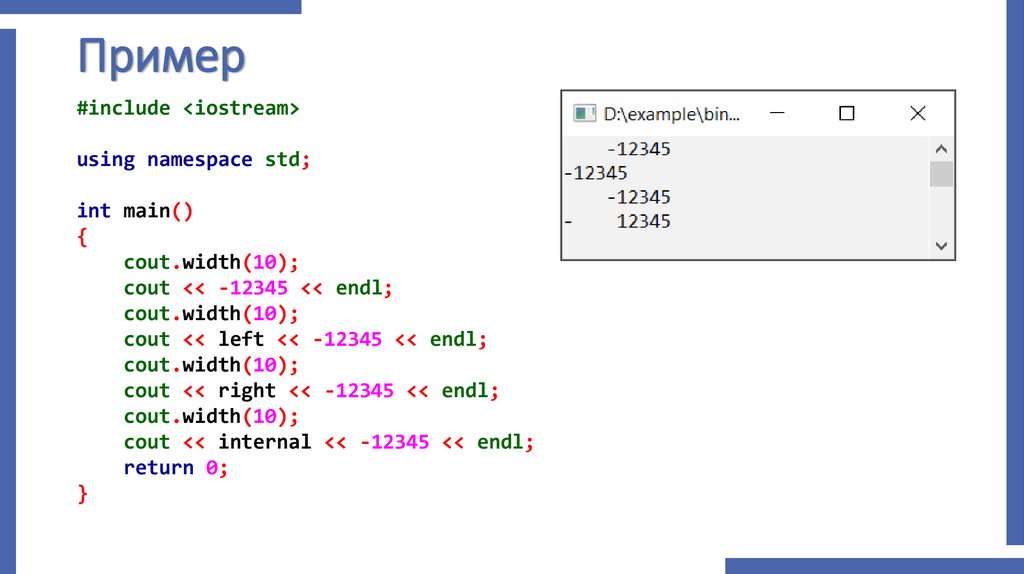Click the console scrollbar down arrow
The width and height of the screenshot is (1024, 574).
pyautogui.click(x=941, y=246)
